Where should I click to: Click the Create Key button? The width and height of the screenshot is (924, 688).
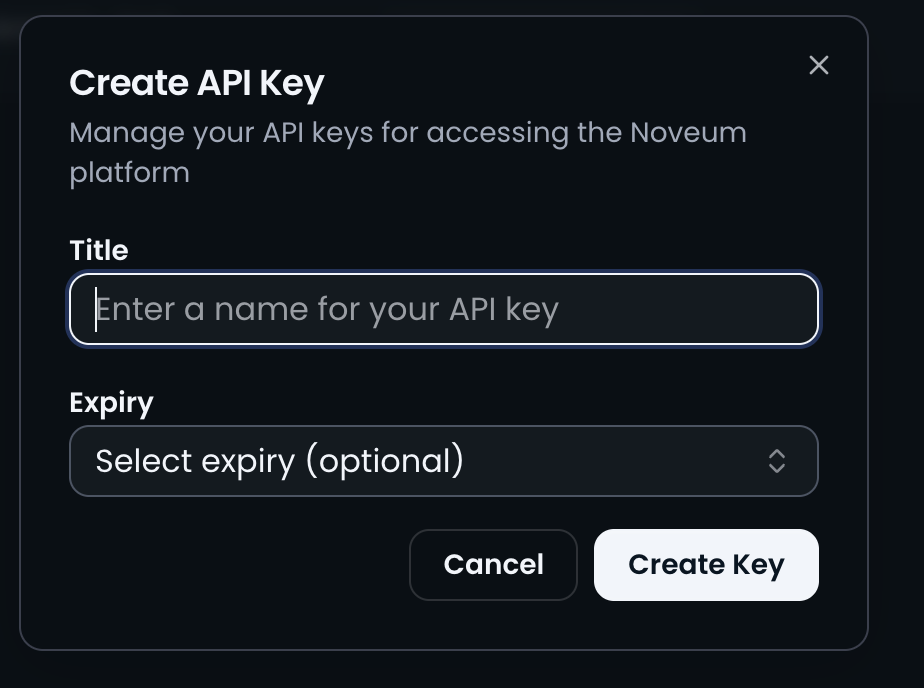(706, 565)
